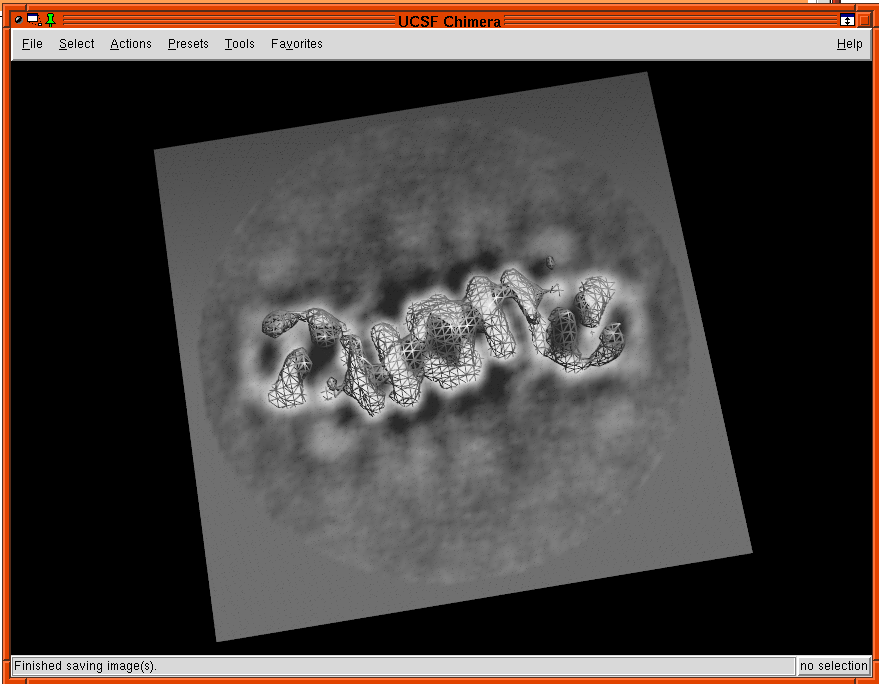The width and height of the screenshot is (879, 684).
Task: Open the Help menu
Action: click(x=849, y=44)
